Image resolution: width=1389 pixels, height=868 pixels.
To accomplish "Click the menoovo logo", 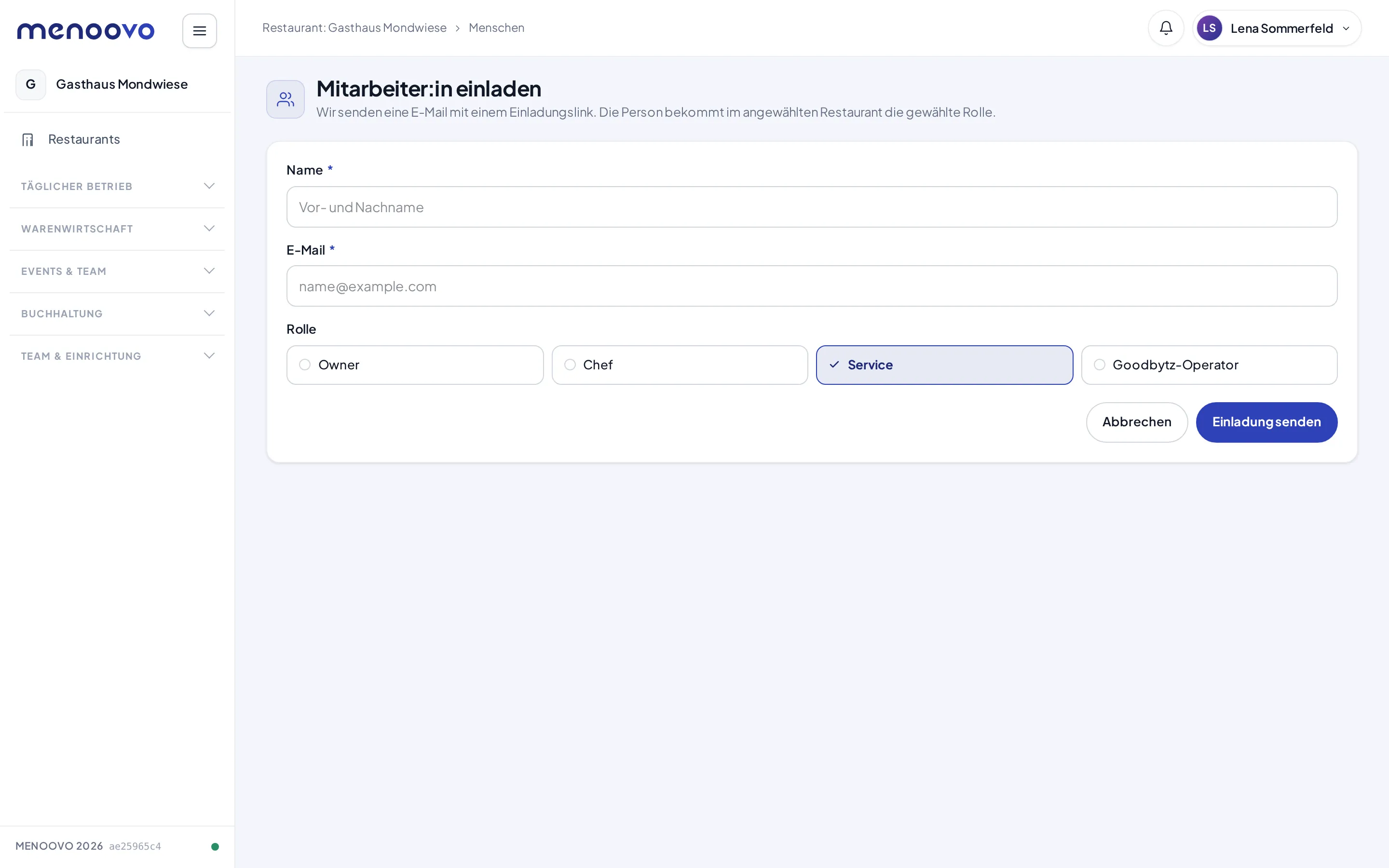I will [86, 31].
